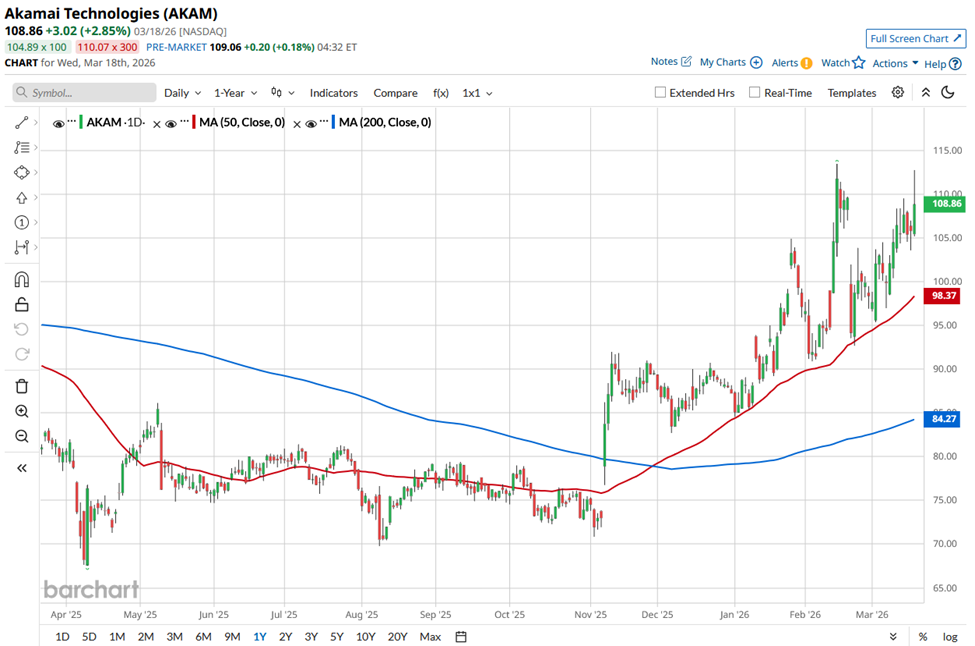Select the numbered circle annotation tool
The image size is (975, 646).
21,223
